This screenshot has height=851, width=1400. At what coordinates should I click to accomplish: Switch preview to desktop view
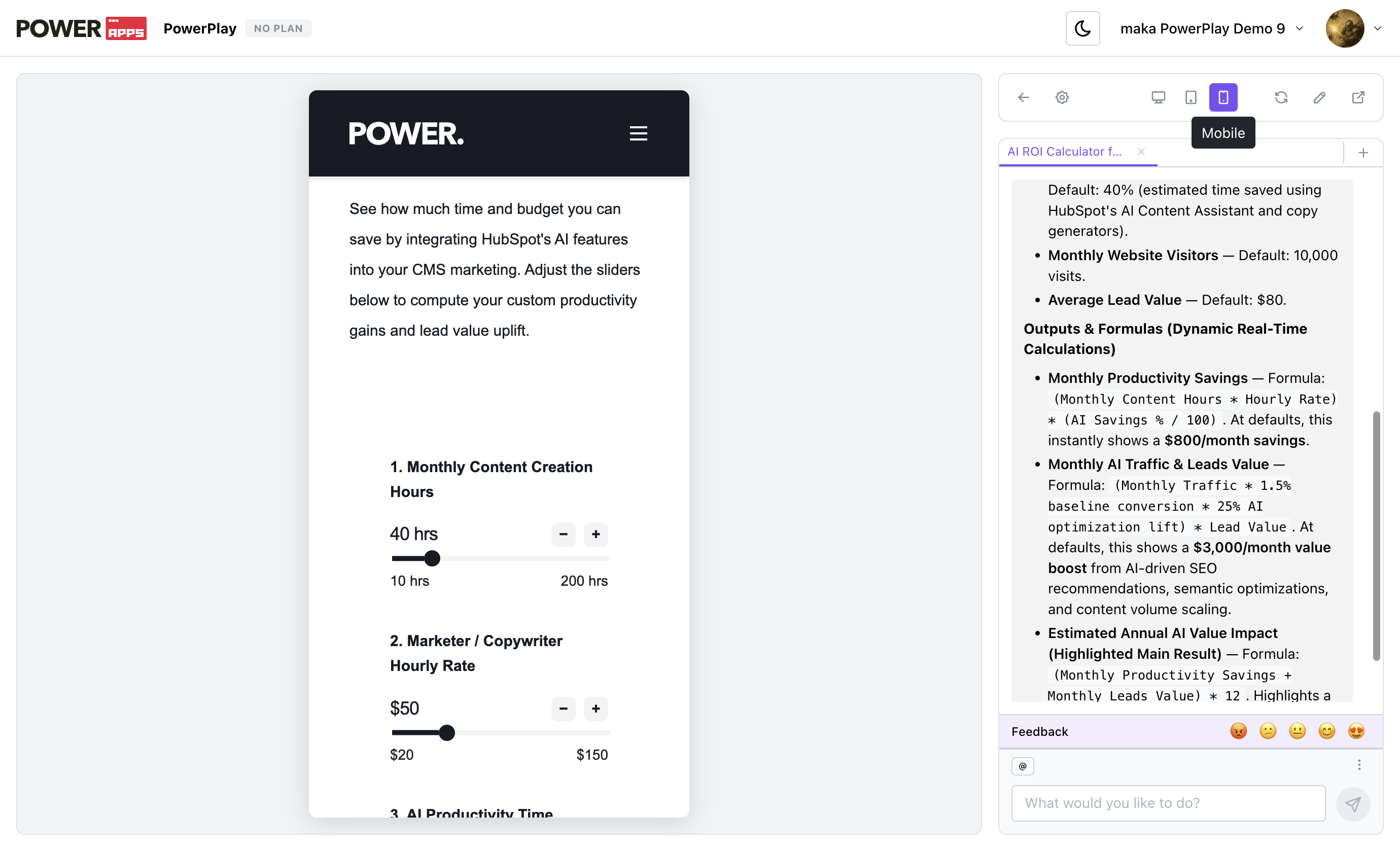pyautogui.click(x=1158, y=98)
